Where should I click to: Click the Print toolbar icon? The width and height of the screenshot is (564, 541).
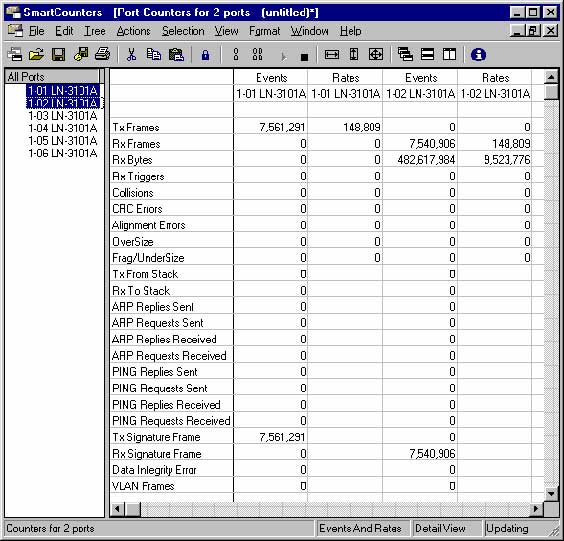pyautogui.click(x=103, y=54)
